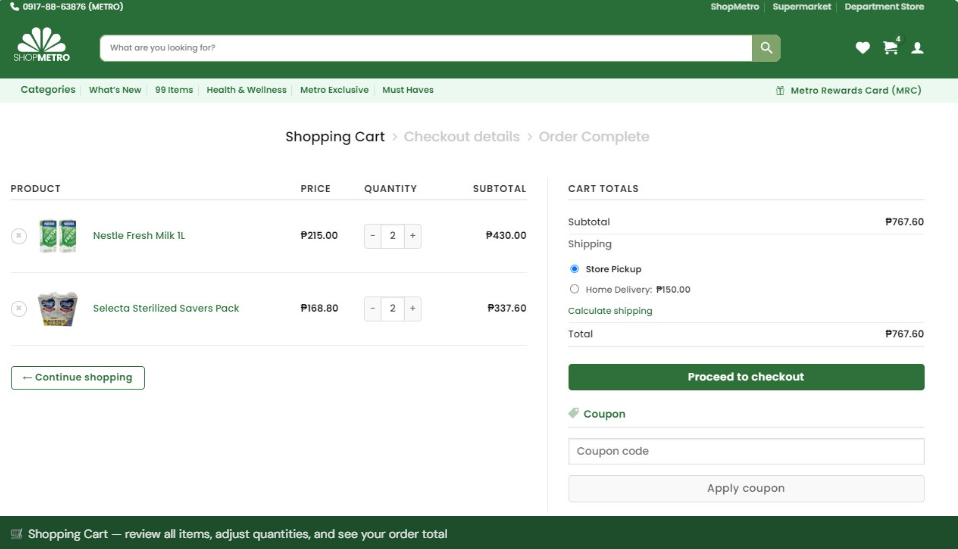Click the ShopMetro logo
This screenshot has height=549, width=958.
tap(42, 45)
